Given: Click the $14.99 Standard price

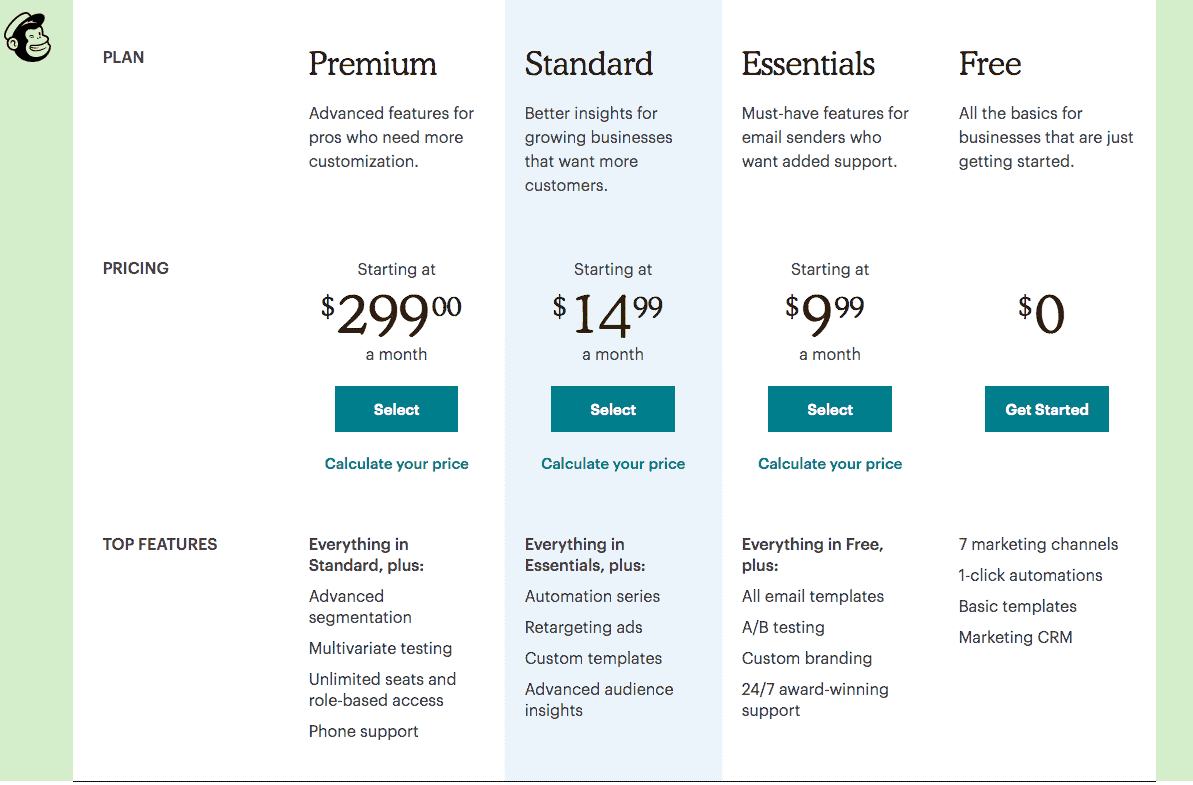Looking at the screenshot, I should [x=607, y=314].
